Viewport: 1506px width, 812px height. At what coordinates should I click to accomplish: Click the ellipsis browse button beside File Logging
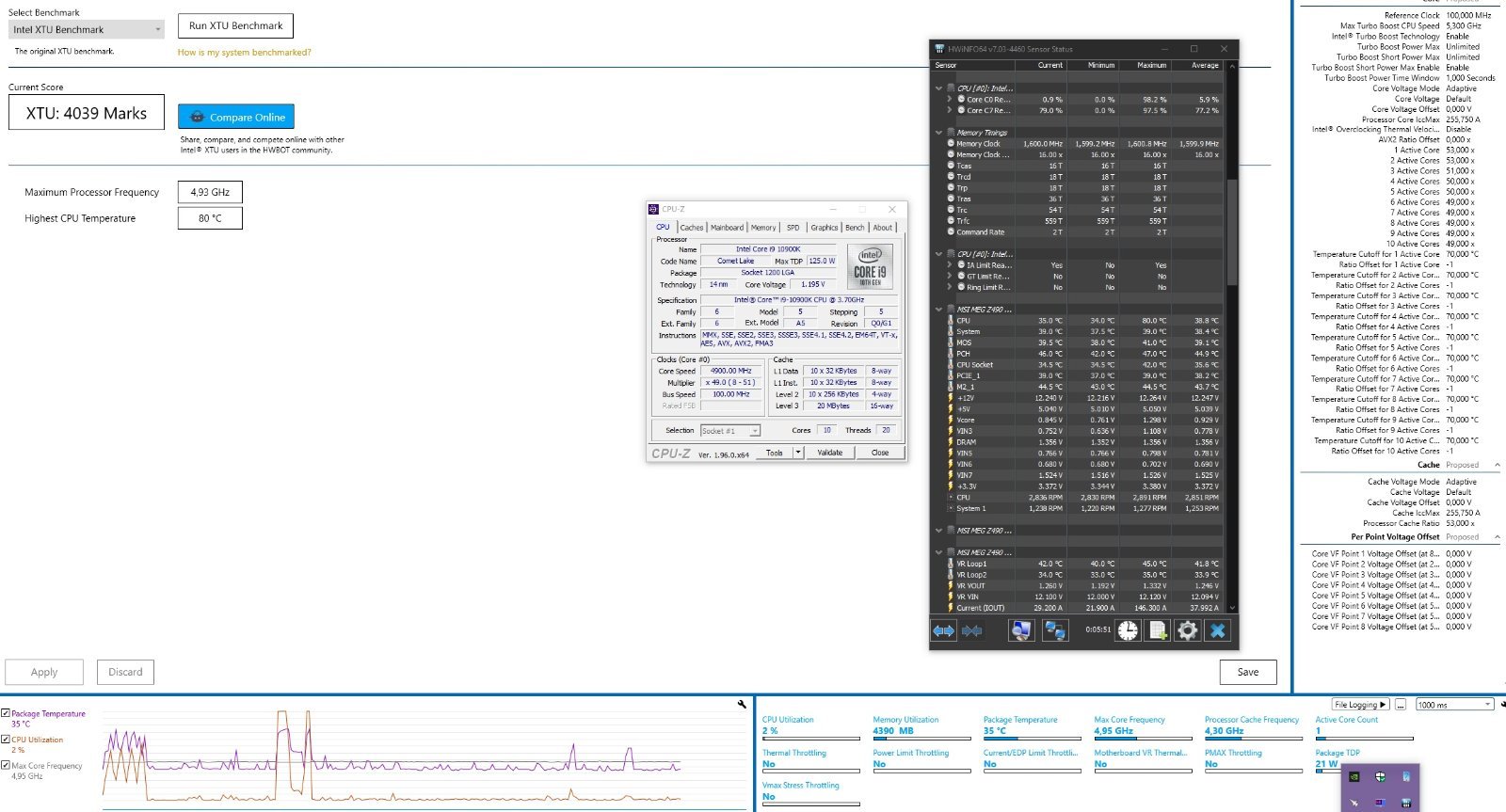tap(1401, 705)
